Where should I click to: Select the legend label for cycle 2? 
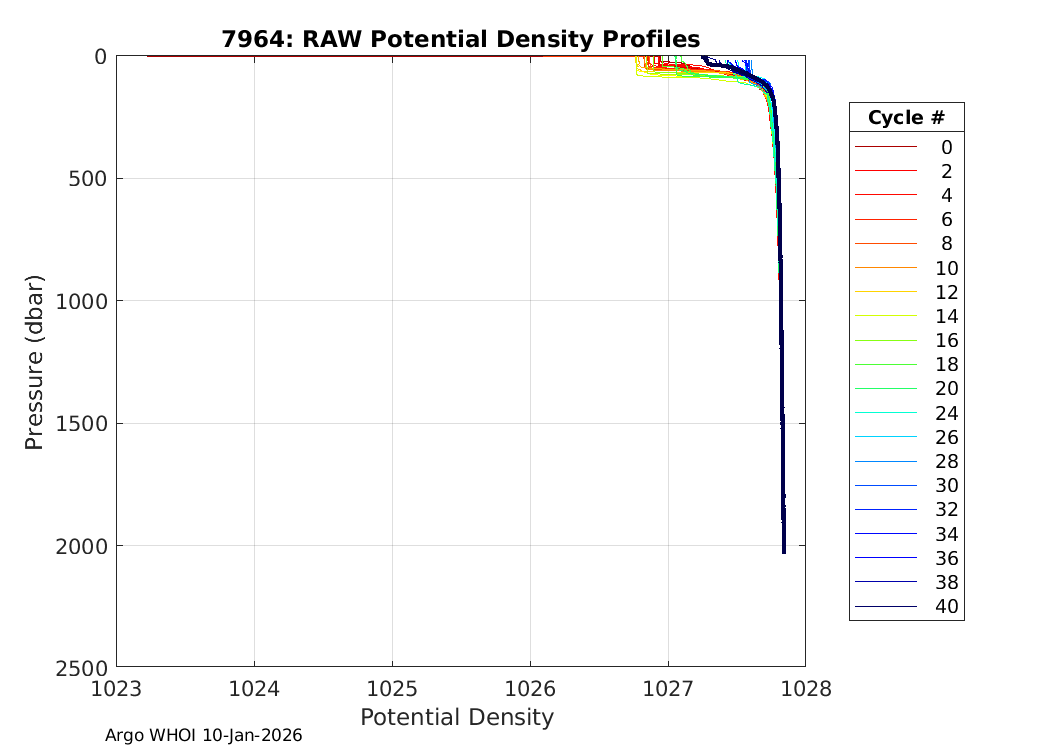point(946,171)
